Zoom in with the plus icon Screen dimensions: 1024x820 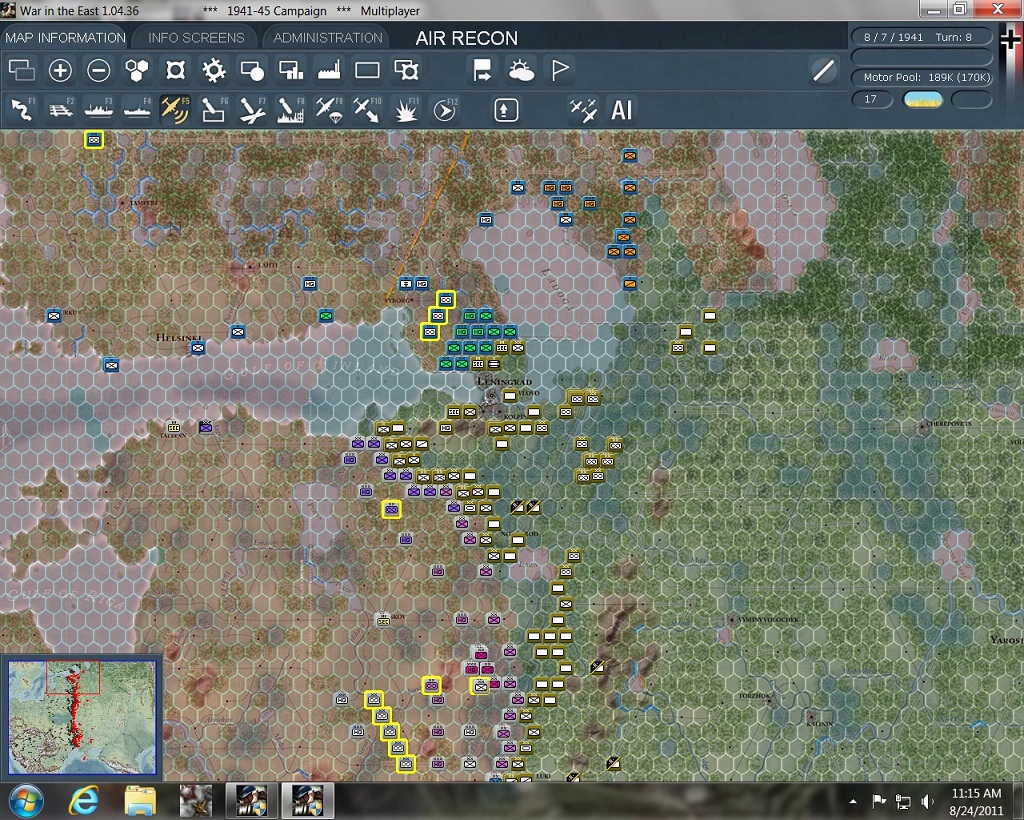pyautogui.click(x=60, y=70)
